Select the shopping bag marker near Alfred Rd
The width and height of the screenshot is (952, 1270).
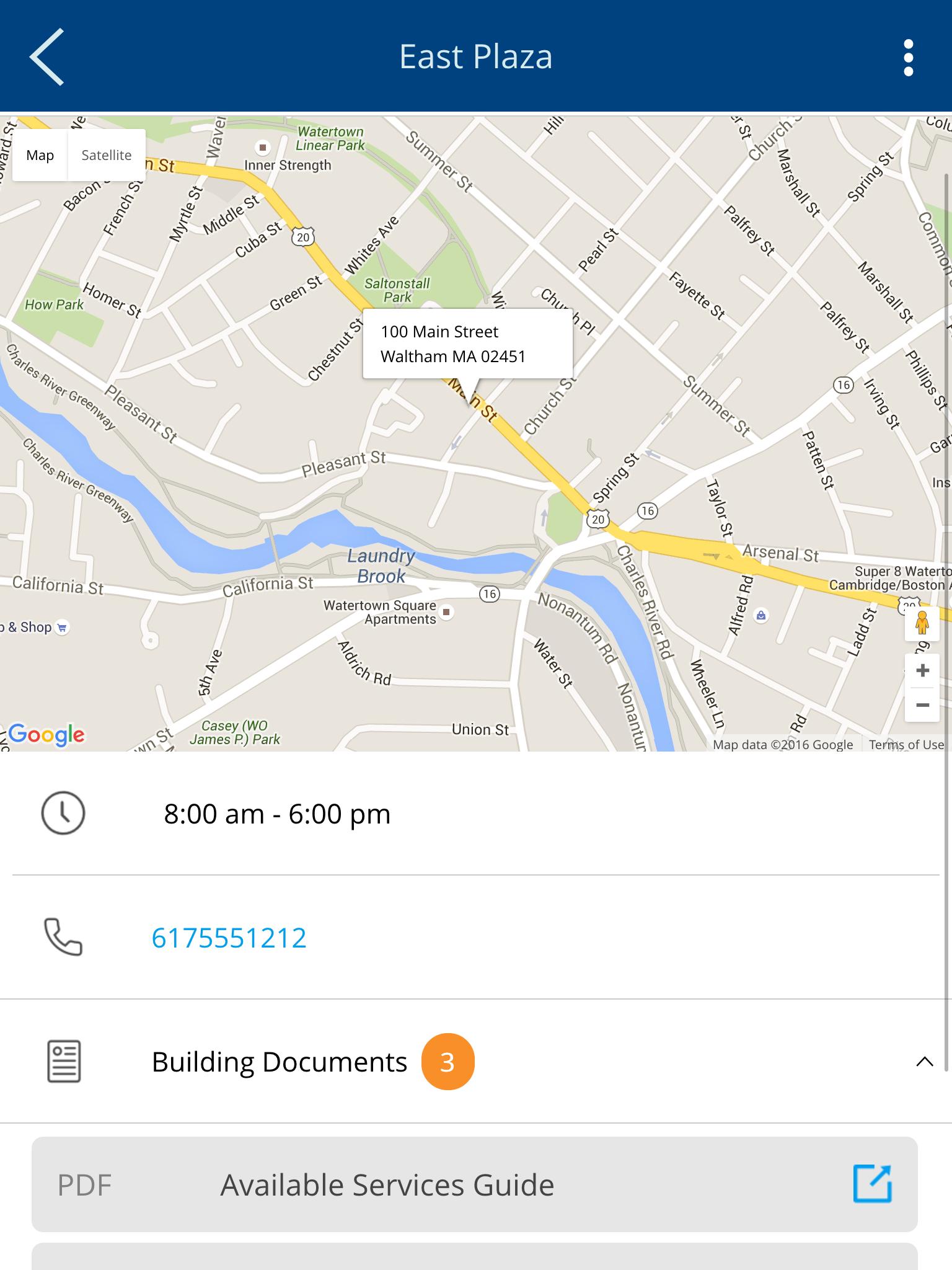tap(760, 616)
